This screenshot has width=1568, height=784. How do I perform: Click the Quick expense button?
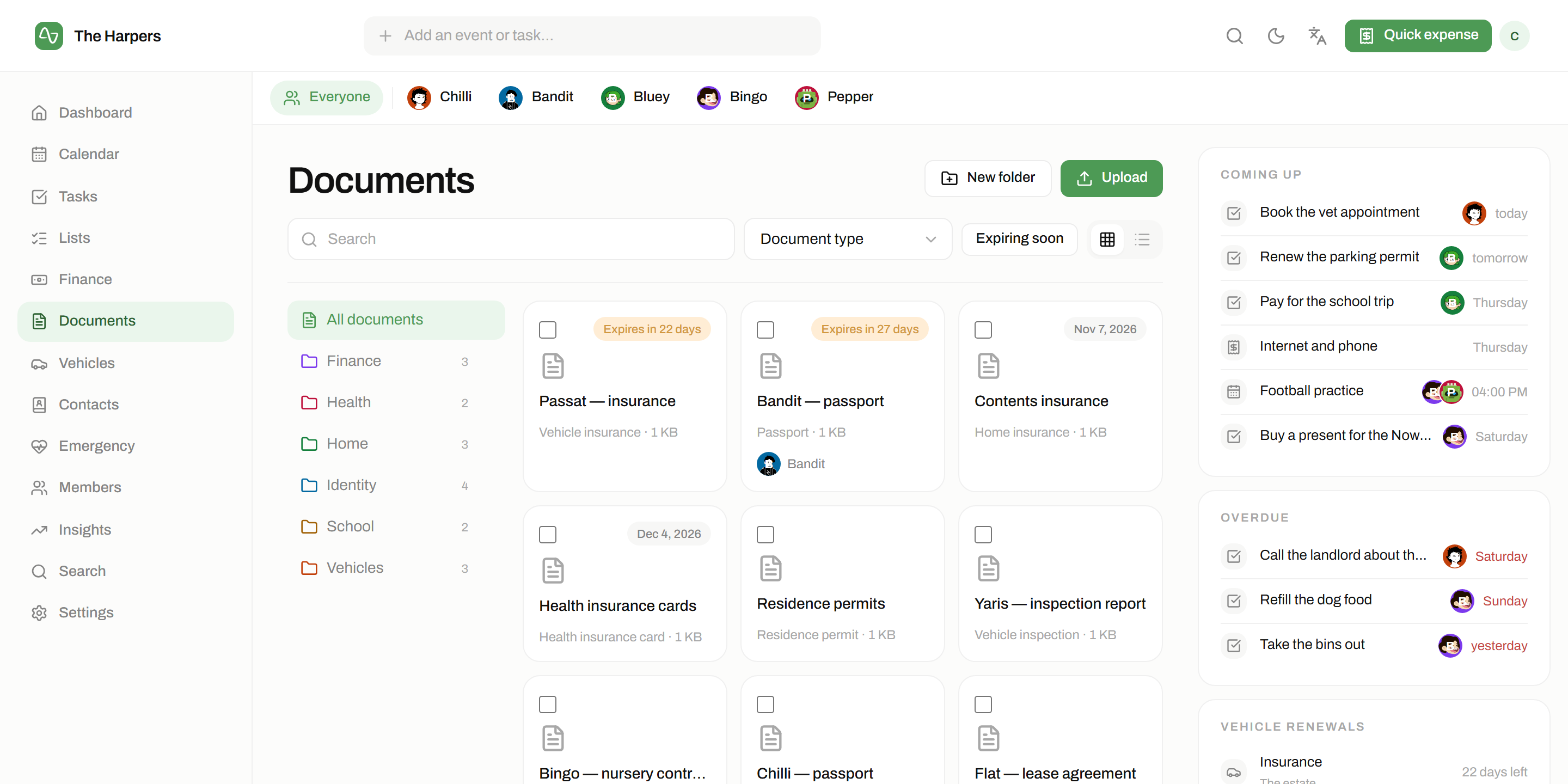(x=1417, y=36)
